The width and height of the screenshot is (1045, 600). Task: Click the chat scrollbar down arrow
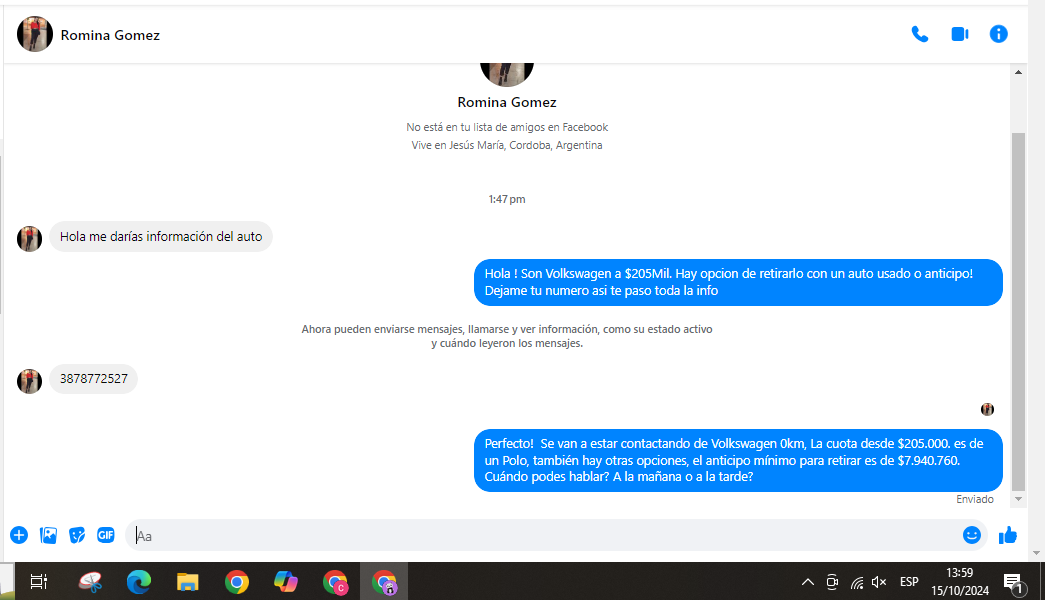point(1018,499)
